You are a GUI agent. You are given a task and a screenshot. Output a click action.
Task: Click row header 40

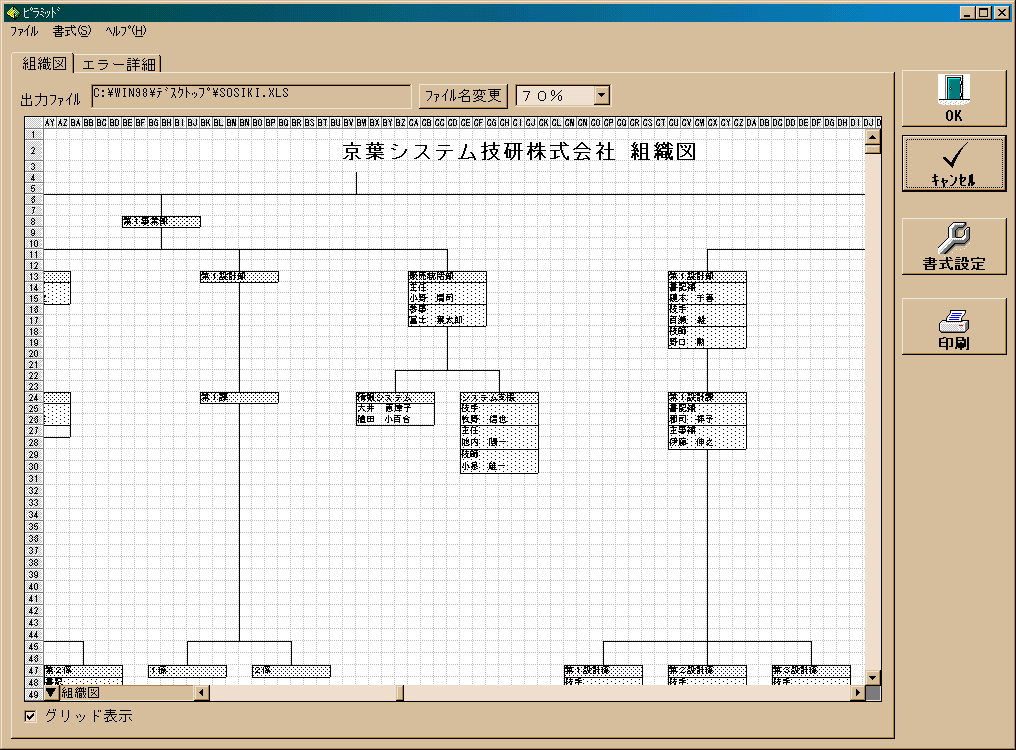pyautogui.click(x=34, y=587)
